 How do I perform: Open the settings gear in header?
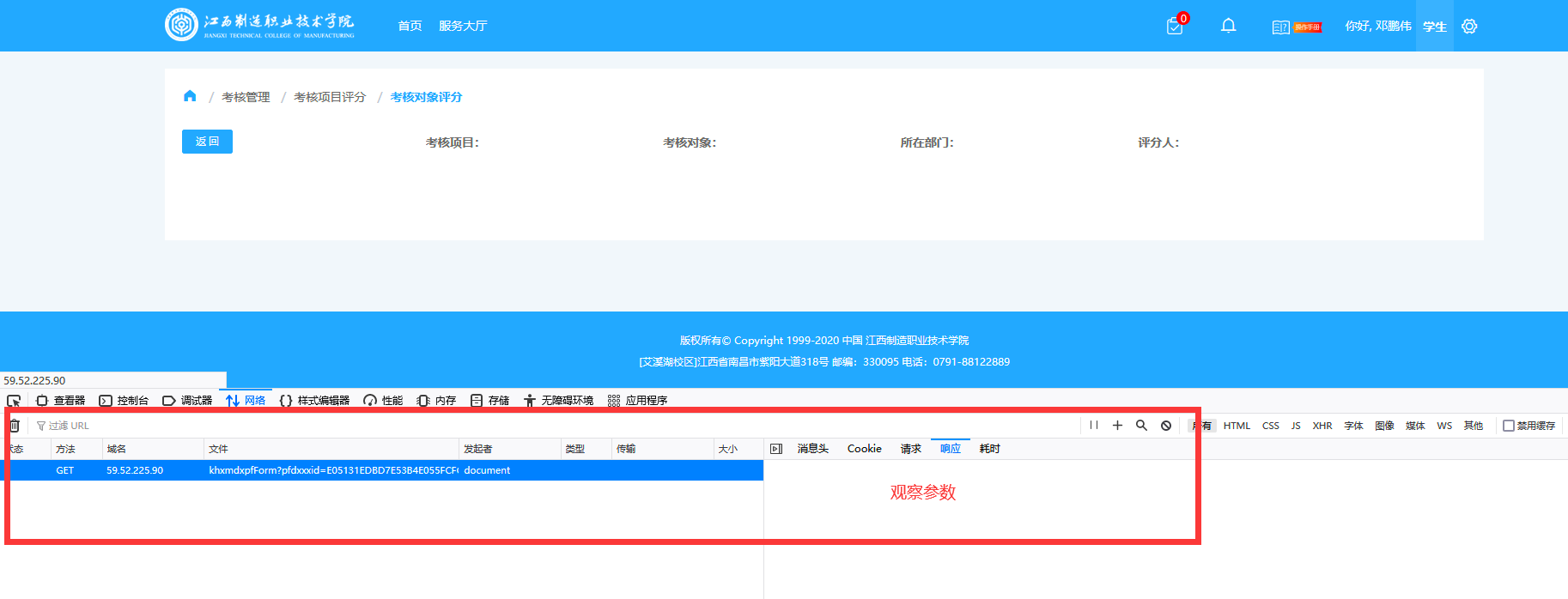click(1469, 27)
